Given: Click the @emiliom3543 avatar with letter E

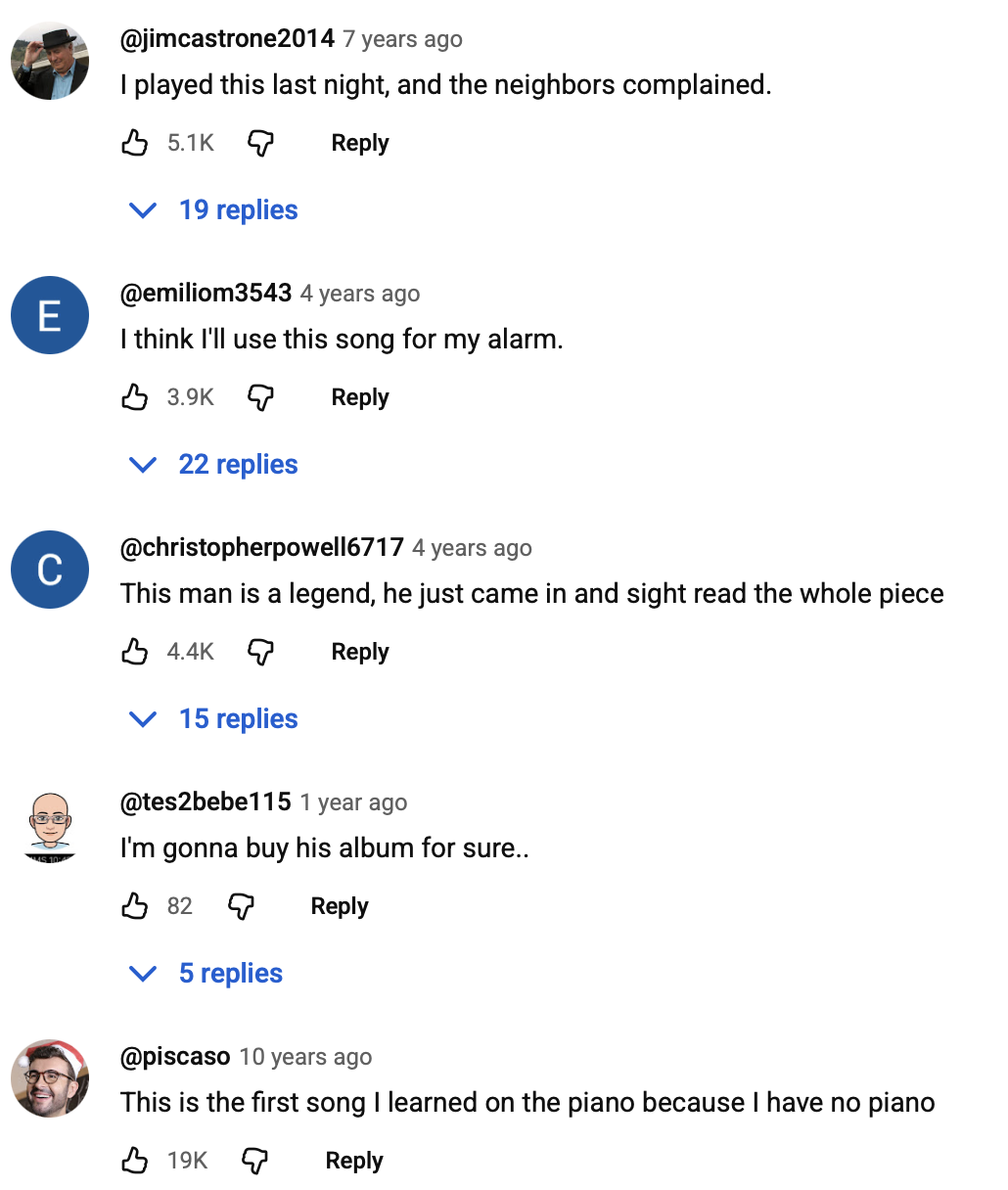Looking at the screenshot, I should (50, 315).
